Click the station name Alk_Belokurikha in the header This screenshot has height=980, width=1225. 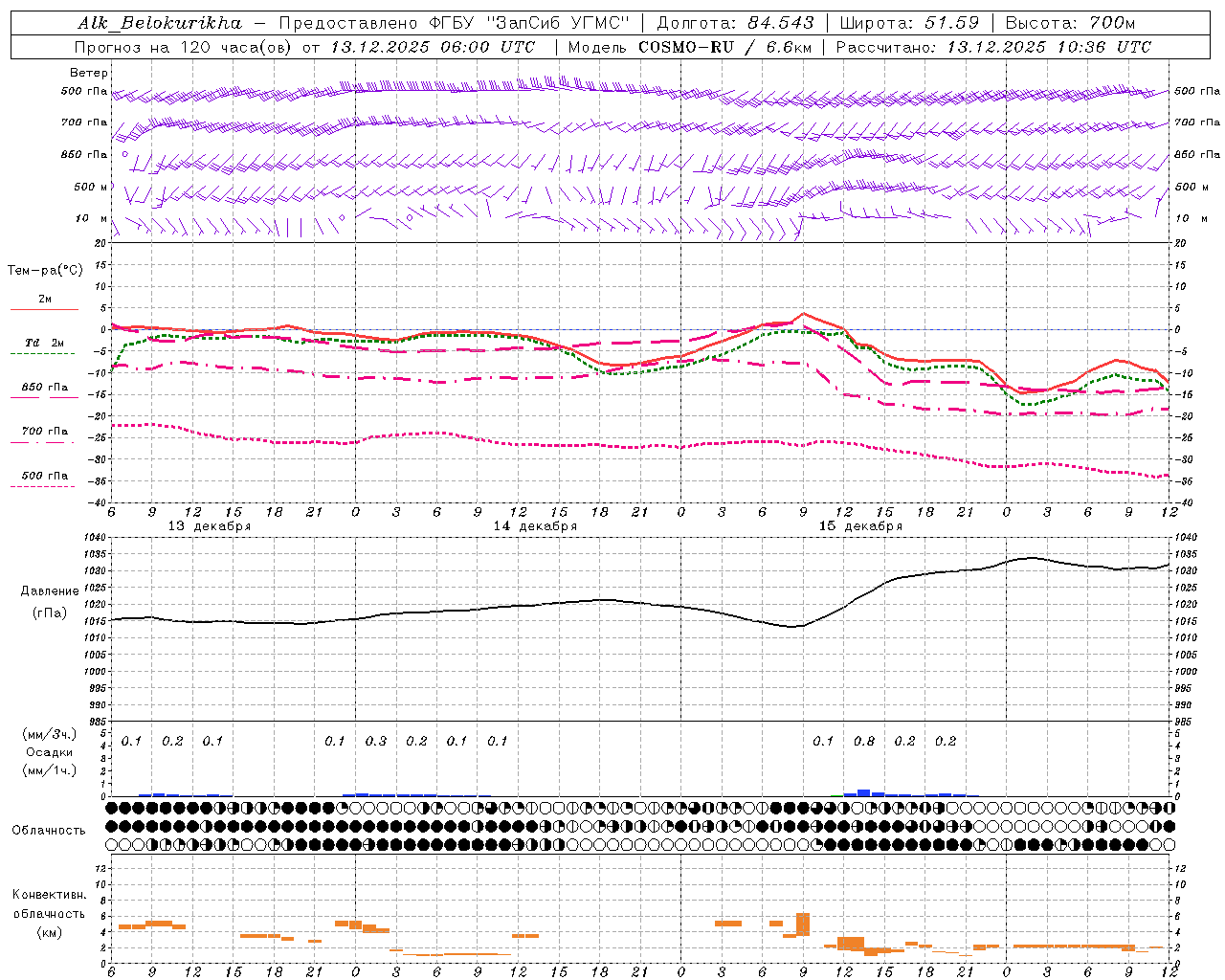160,23
